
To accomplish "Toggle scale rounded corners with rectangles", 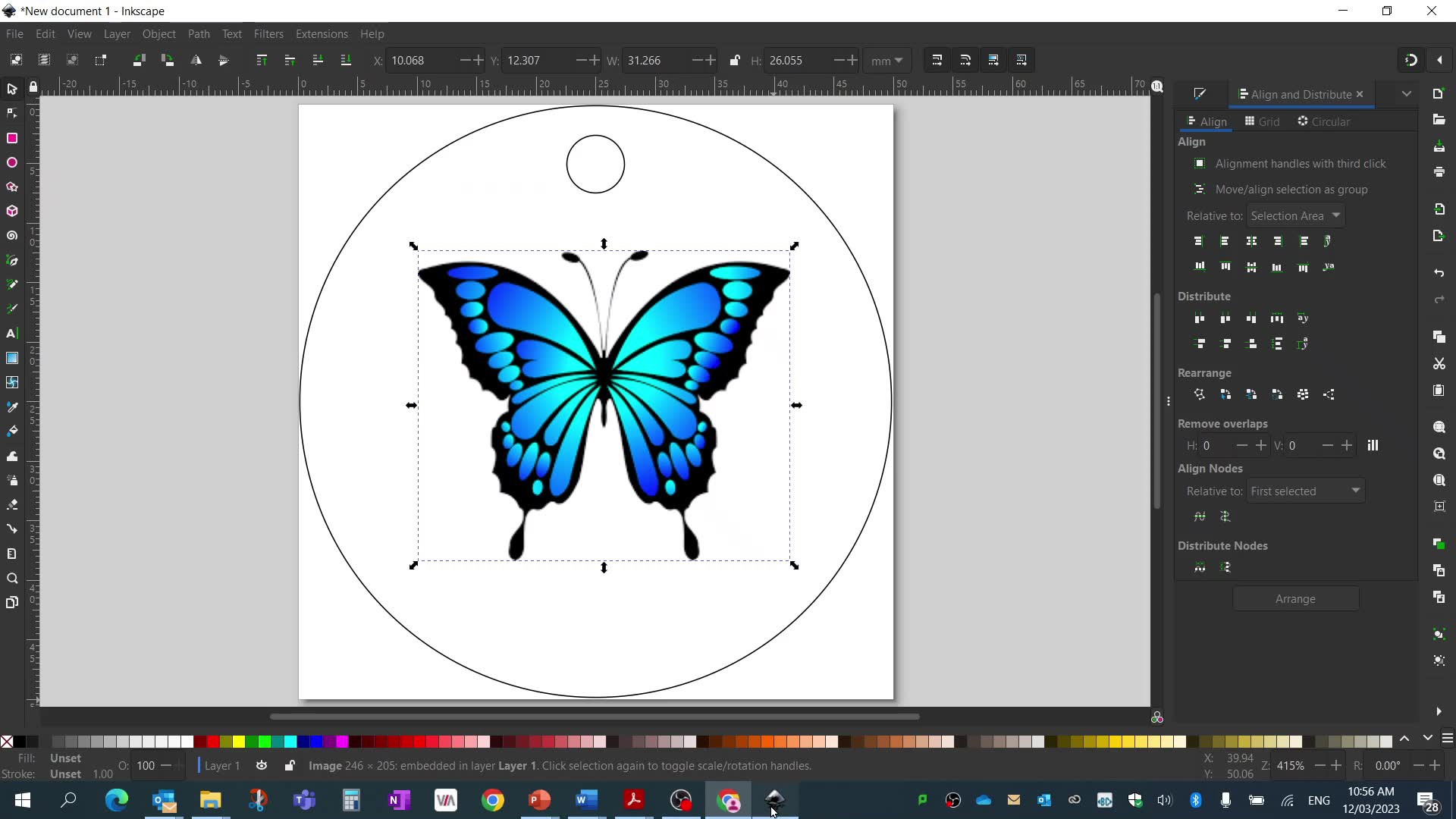I will click(x=965, y=60).
